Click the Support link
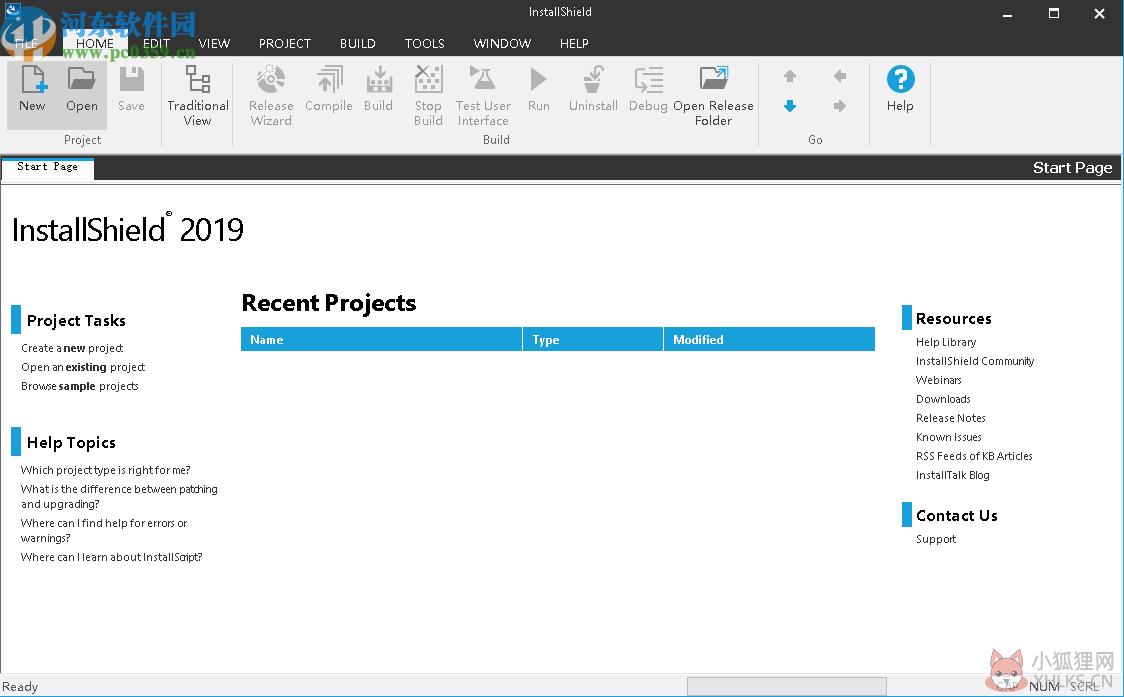 point(935,539)
